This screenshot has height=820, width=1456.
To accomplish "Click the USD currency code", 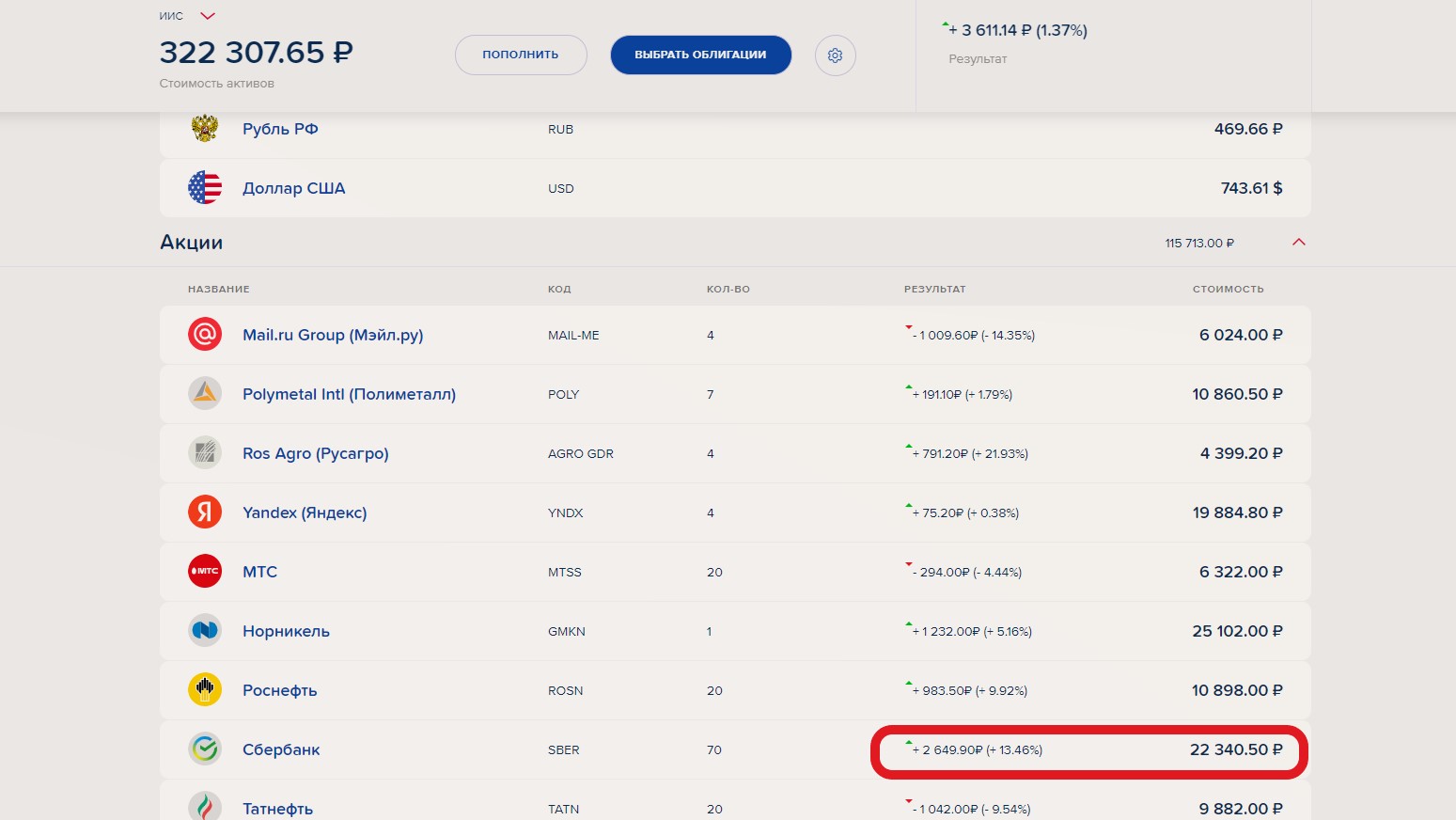I will click(560, 188).
